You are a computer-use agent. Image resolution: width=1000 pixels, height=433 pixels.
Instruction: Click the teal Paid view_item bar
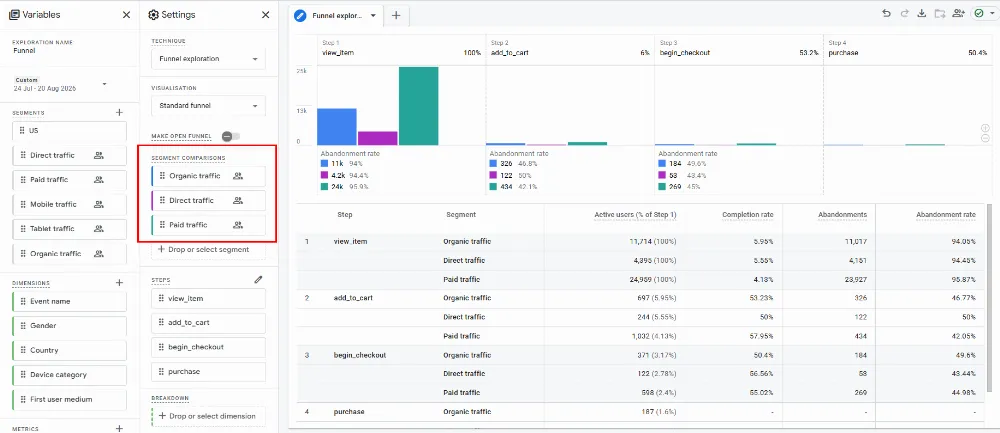(418, 106)
